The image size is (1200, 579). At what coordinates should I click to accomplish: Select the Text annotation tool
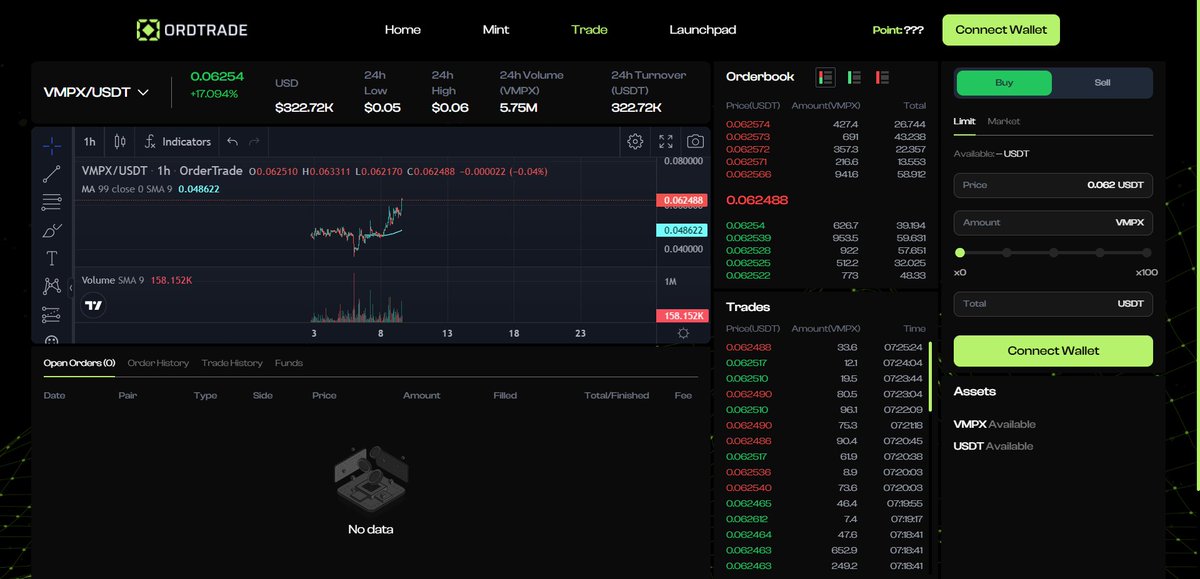click(52, 258)
